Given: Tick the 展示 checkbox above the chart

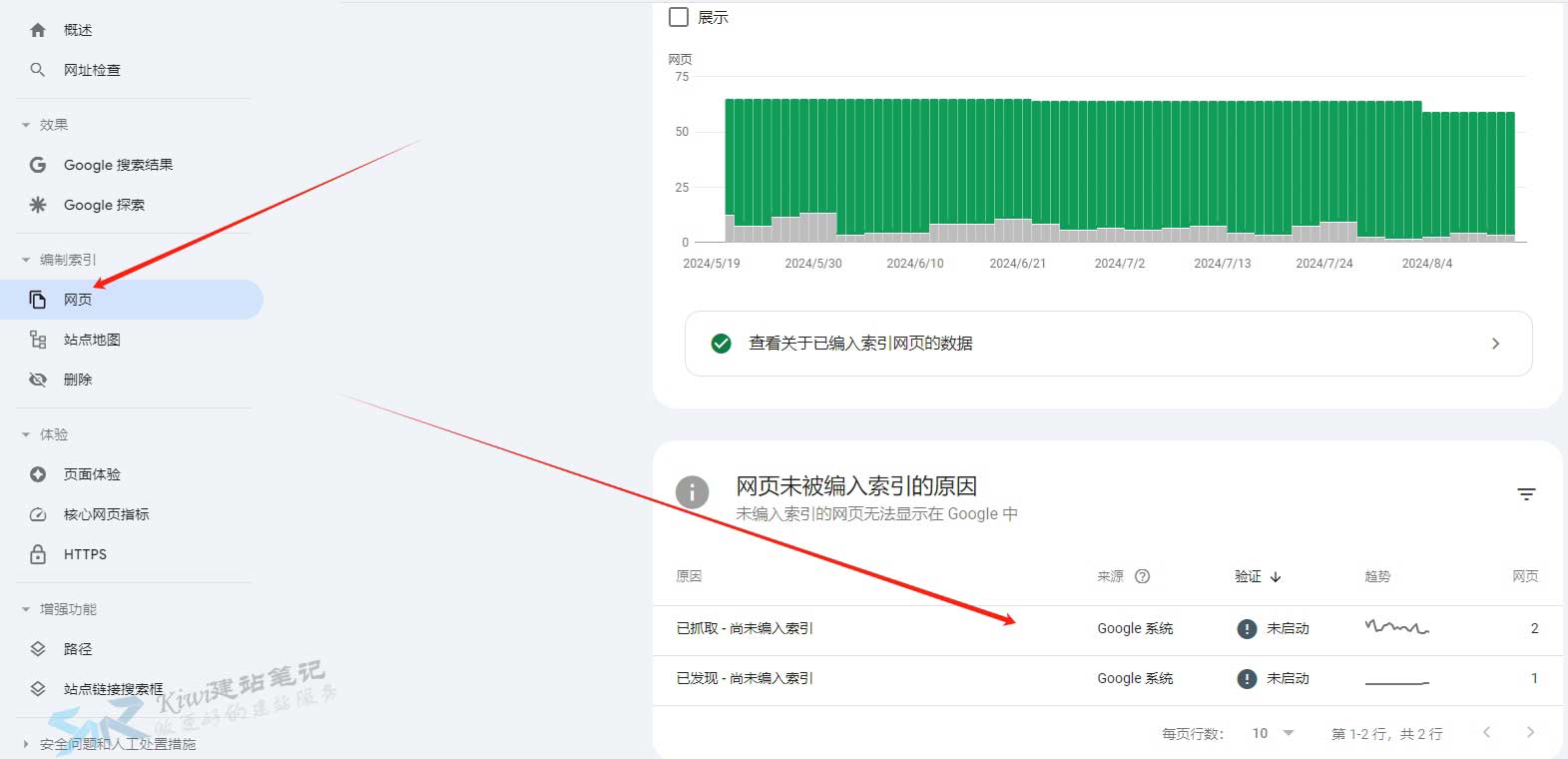Looking at the screenshot, I should tap(679, 17).
